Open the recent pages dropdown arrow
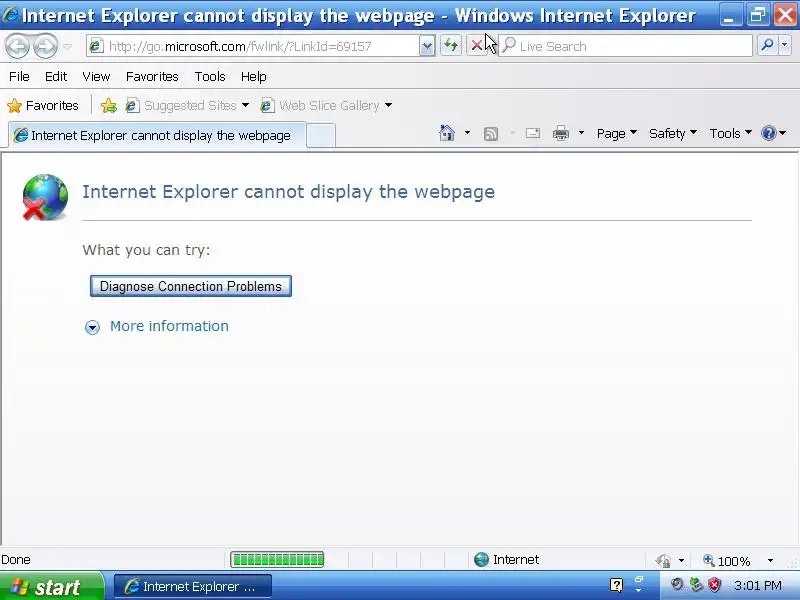 tap(67, 47)
